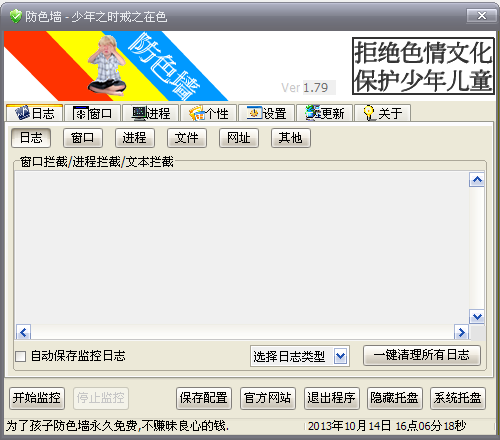Select the 其他 sub-category button
The width and height of the screenshot is (500, 440).
(291, 138)
